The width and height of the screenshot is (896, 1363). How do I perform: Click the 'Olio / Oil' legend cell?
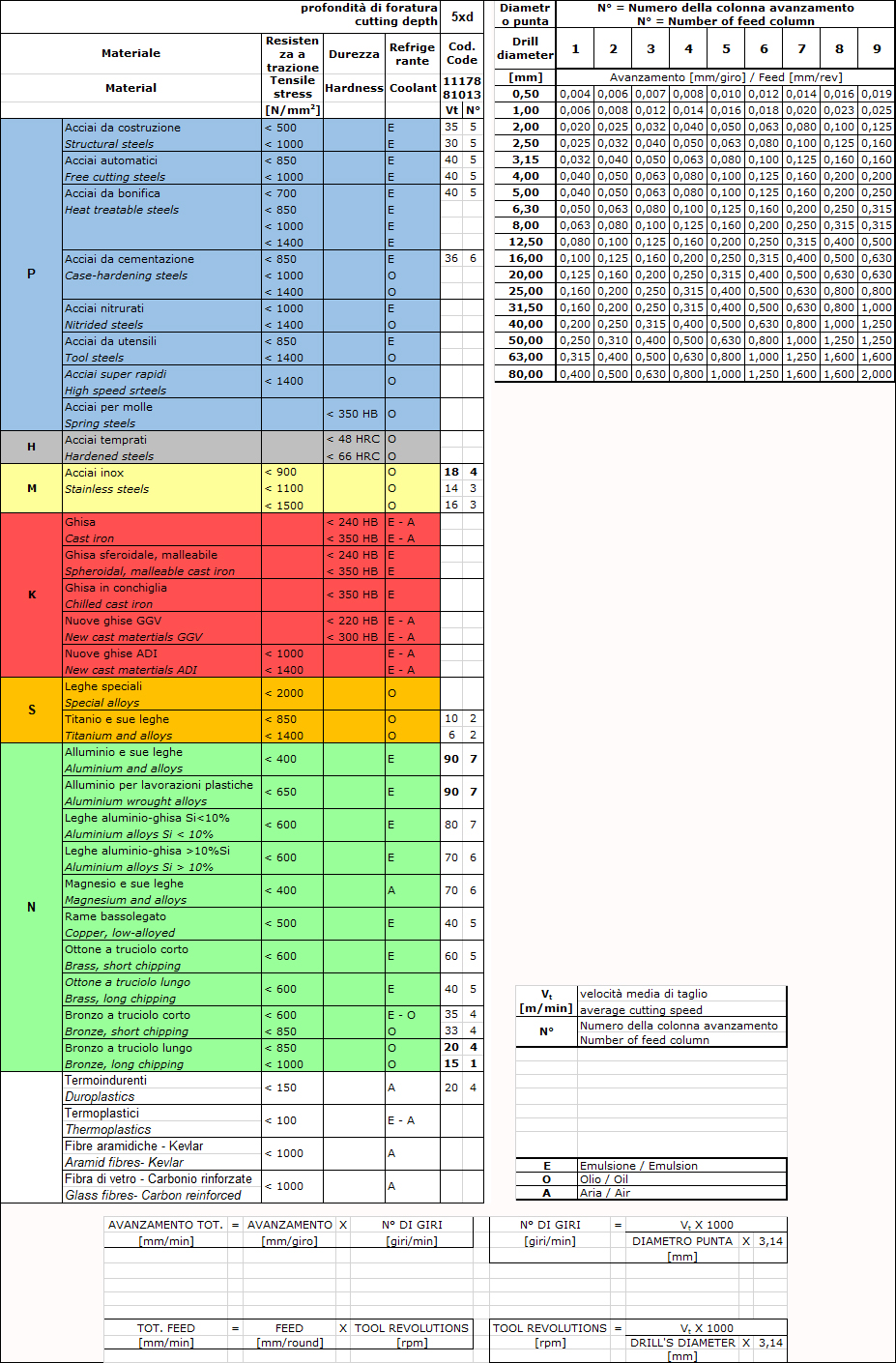[x=681, y=1179]
